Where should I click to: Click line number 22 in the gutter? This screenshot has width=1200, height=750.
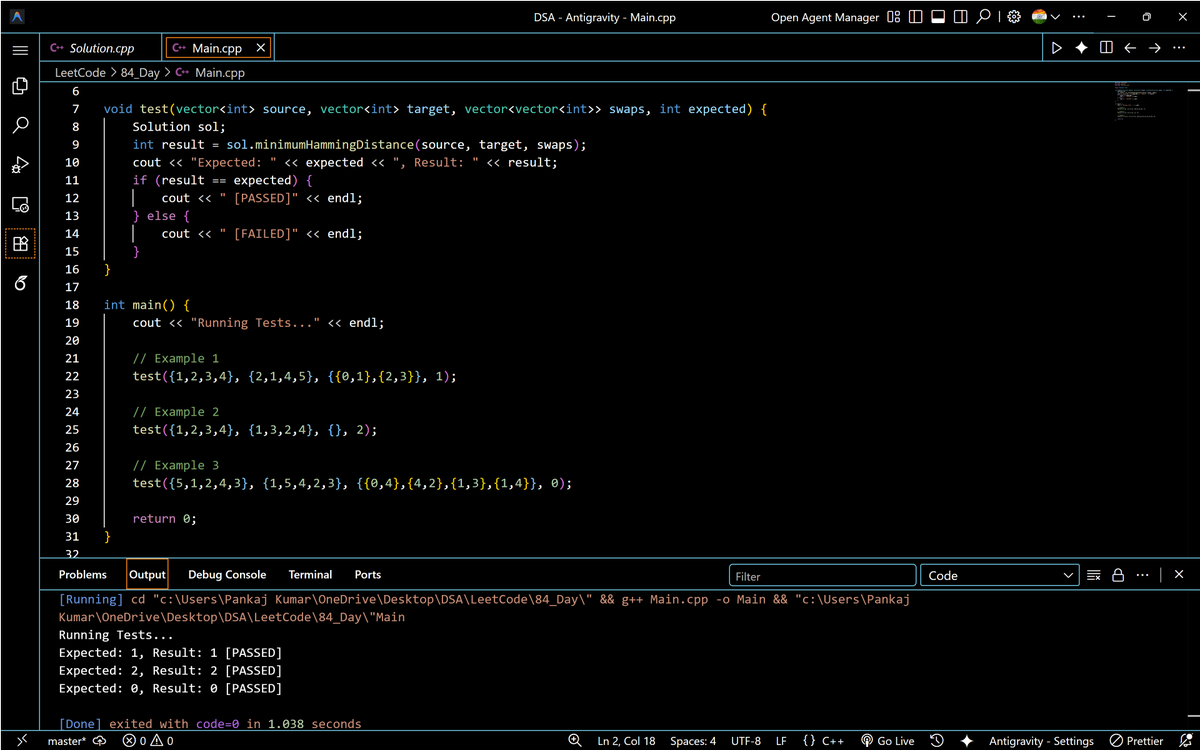coord(72,376)
